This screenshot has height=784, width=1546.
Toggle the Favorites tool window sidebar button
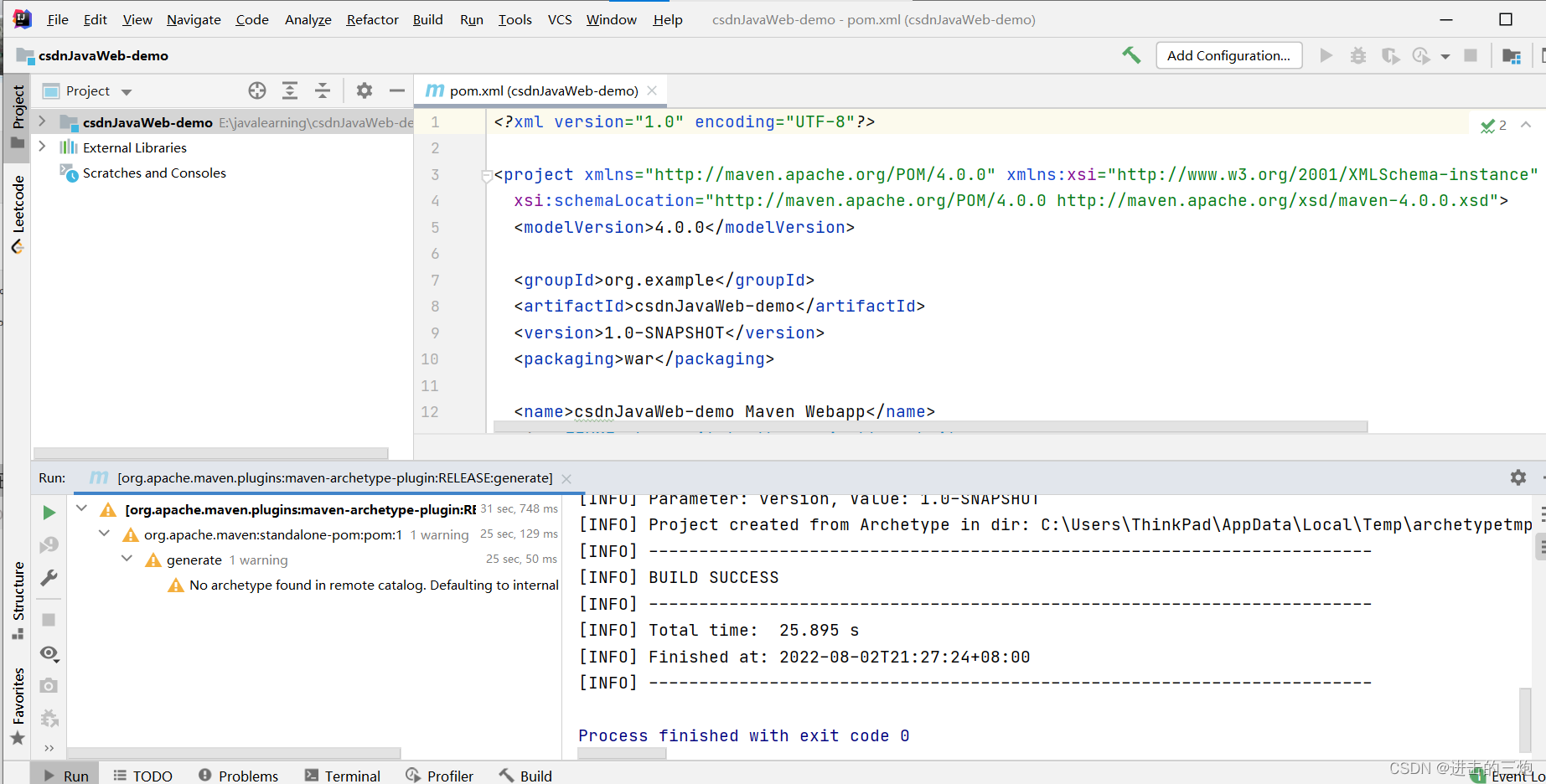click(18, 706)
